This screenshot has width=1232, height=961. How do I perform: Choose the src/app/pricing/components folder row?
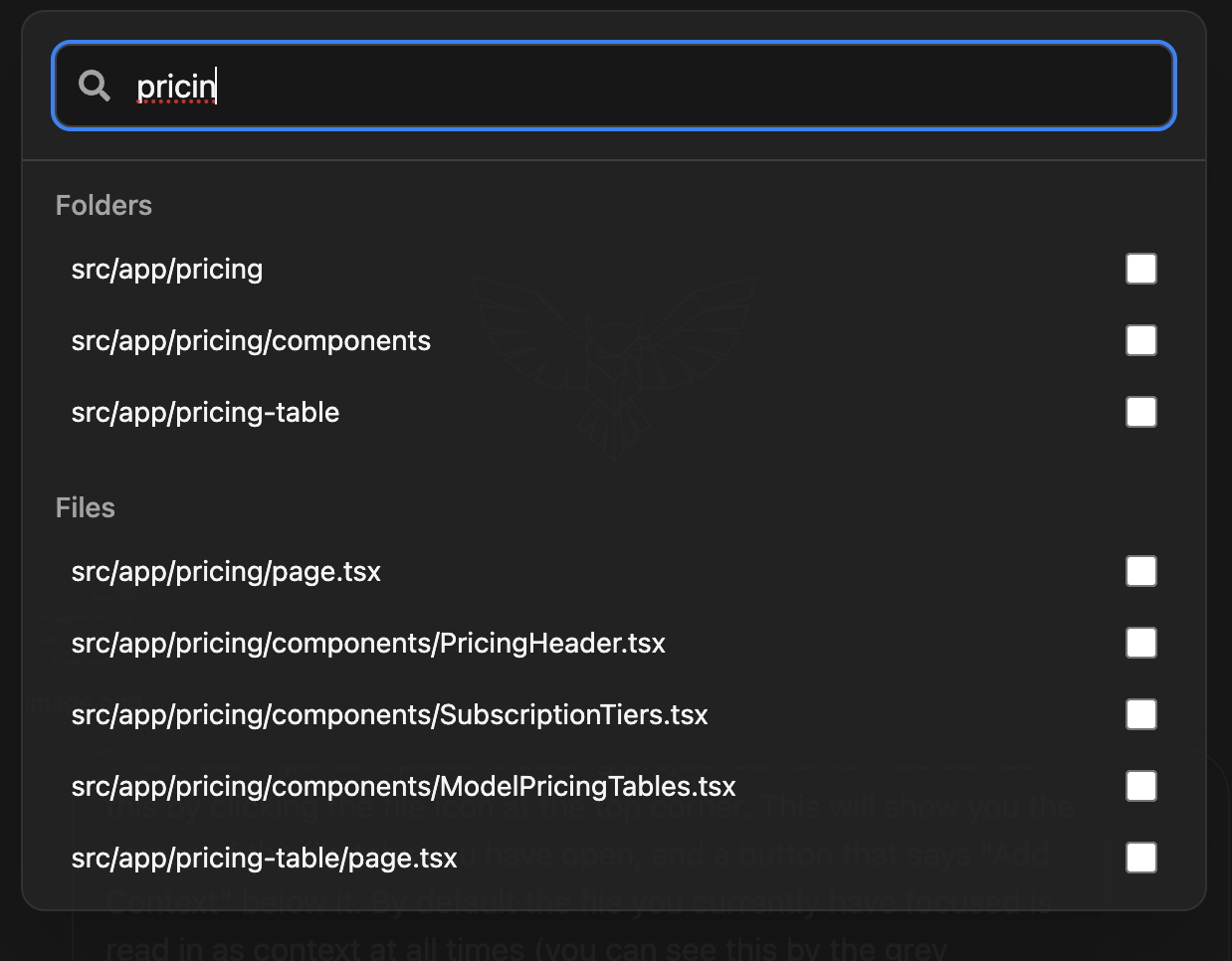pyautogui.click(x=251, y=341)
